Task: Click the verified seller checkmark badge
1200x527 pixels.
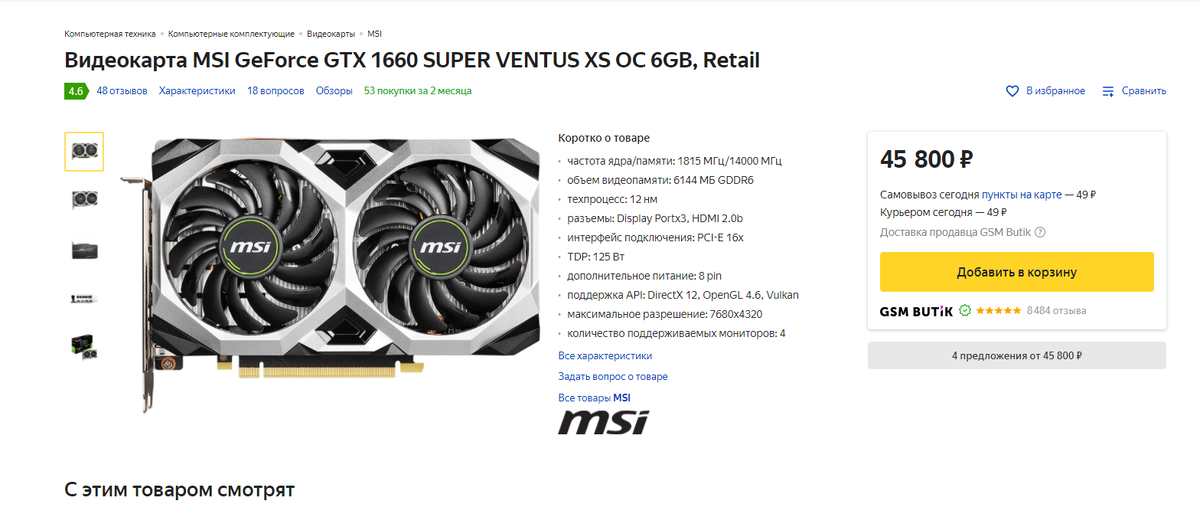Action: point(965,311)
